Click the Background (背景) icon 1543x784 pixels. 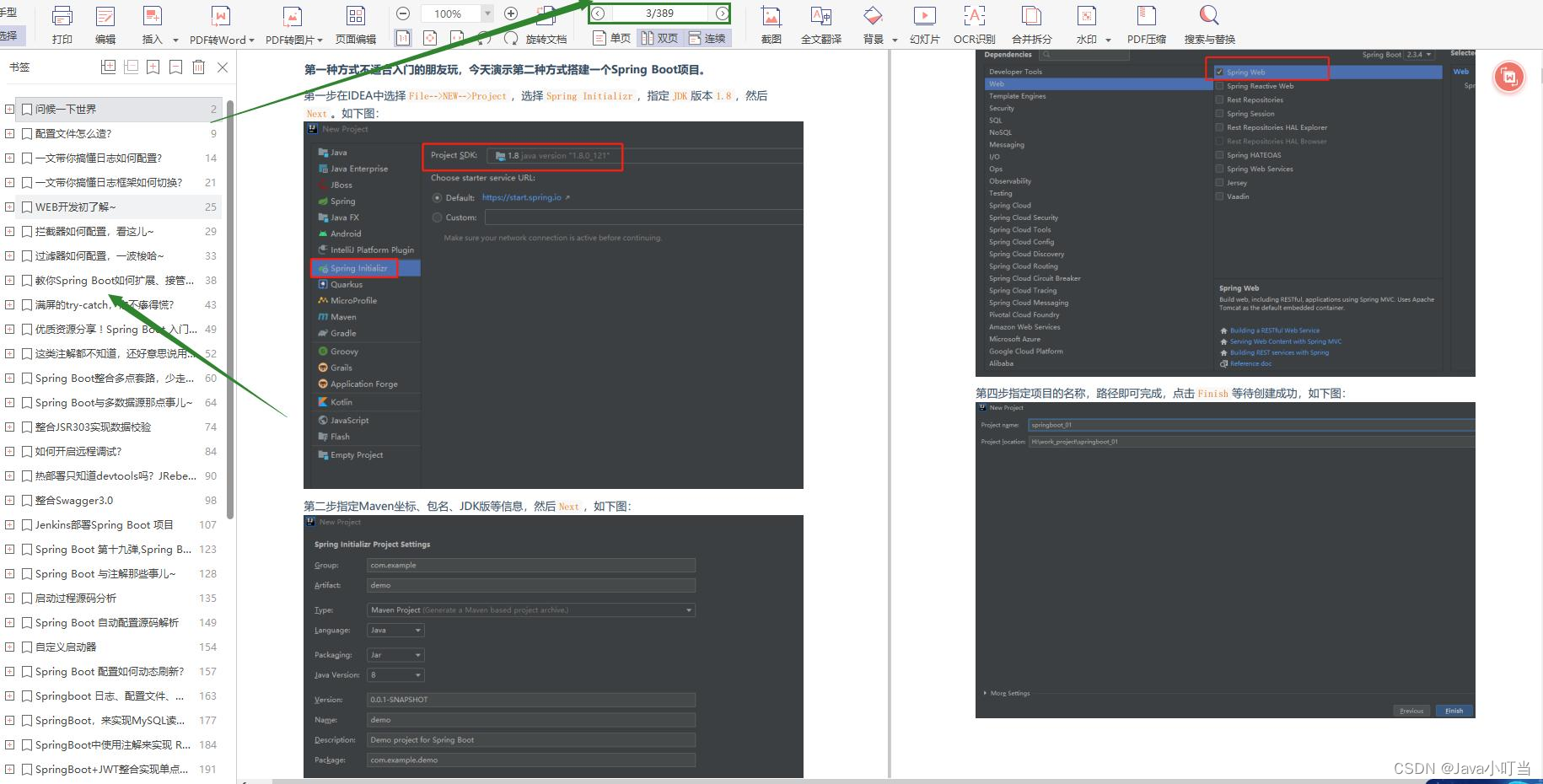(x=874, y=16)
